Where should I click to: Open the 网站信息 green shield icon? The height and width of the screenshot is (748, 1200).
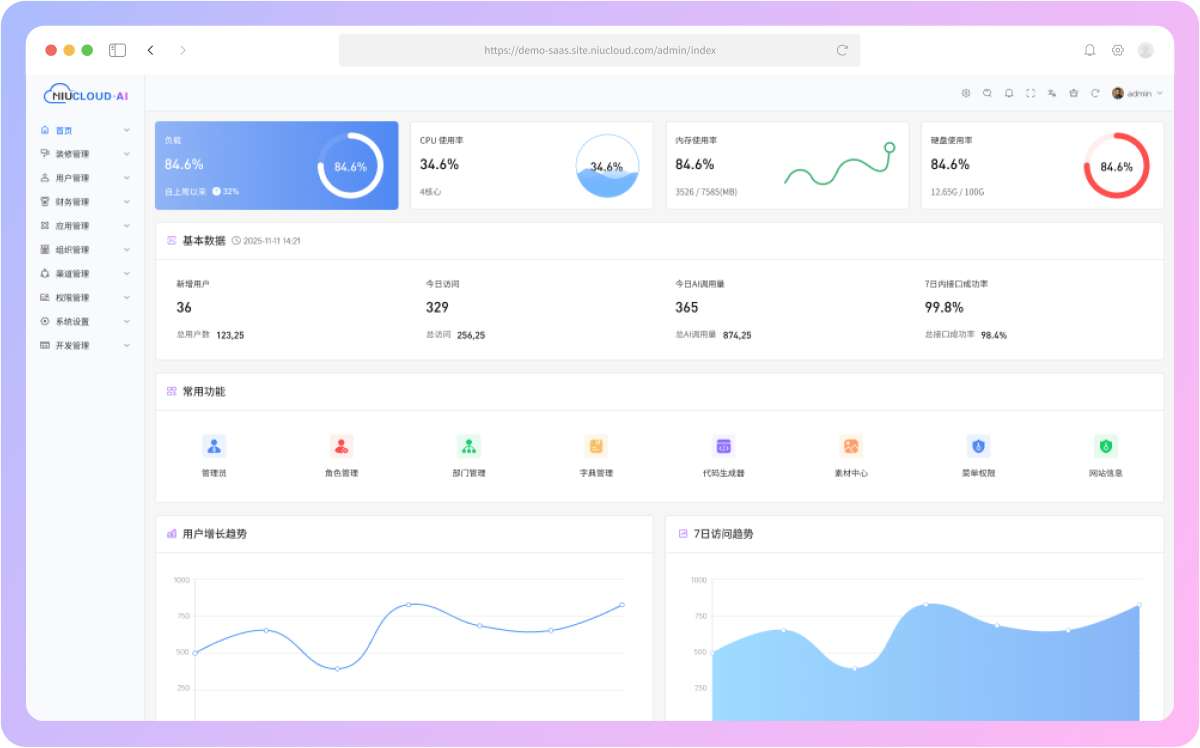[x=1106, y=446]
